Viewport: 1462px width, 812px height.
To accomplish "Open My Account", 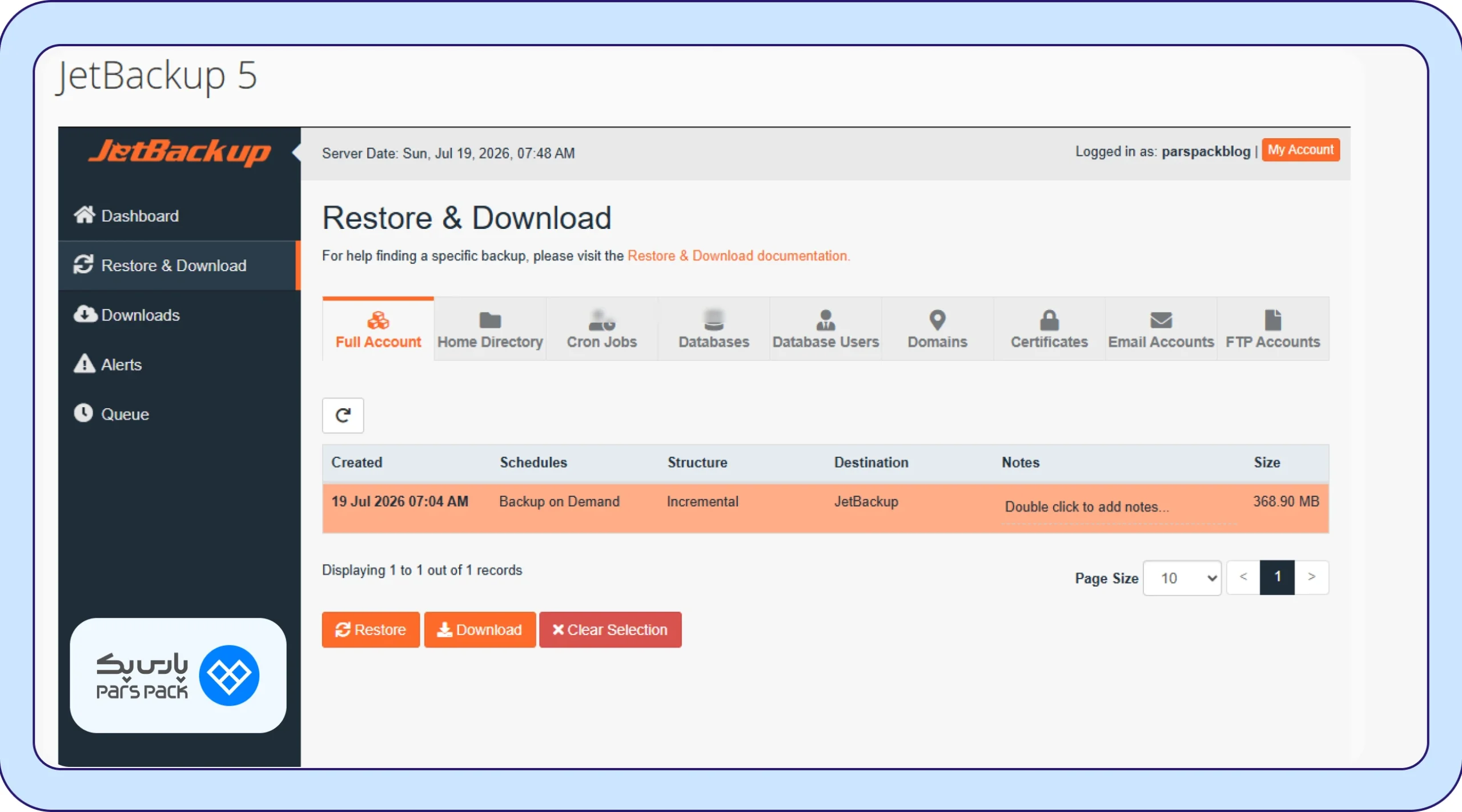I will (1300, 150).
